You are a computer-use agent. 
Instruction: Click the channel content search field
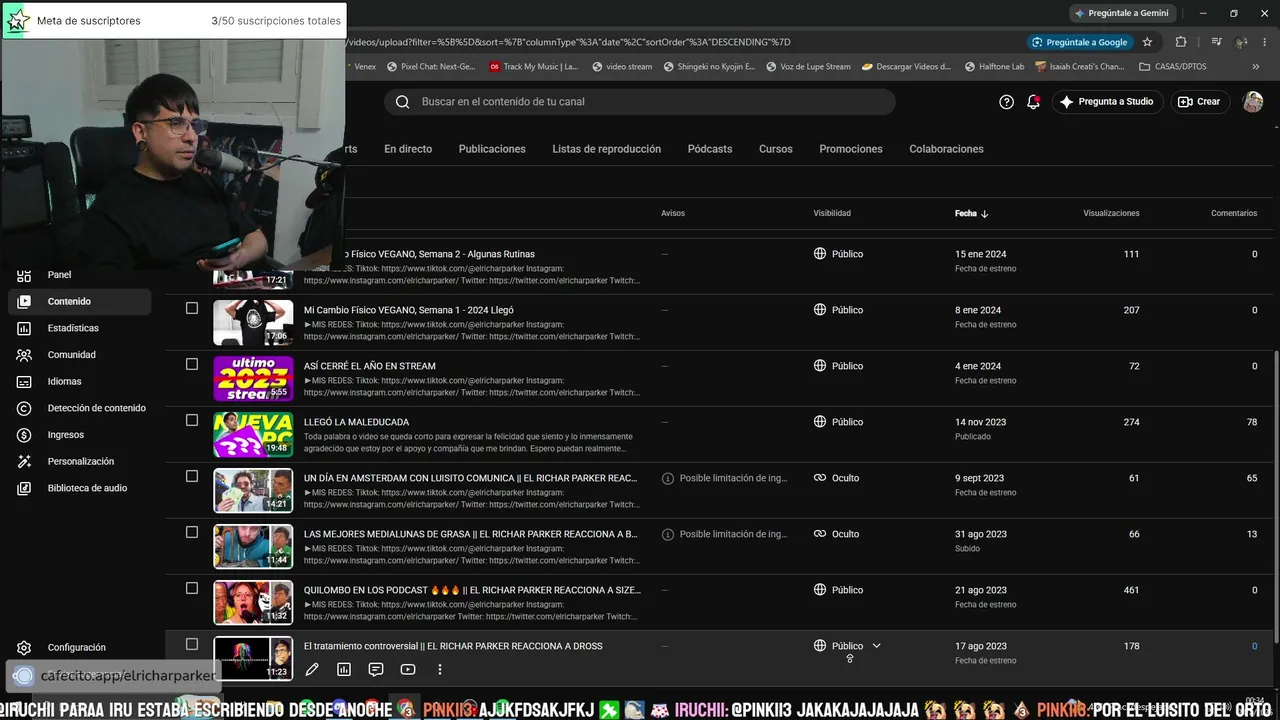(x=640, y=102)
